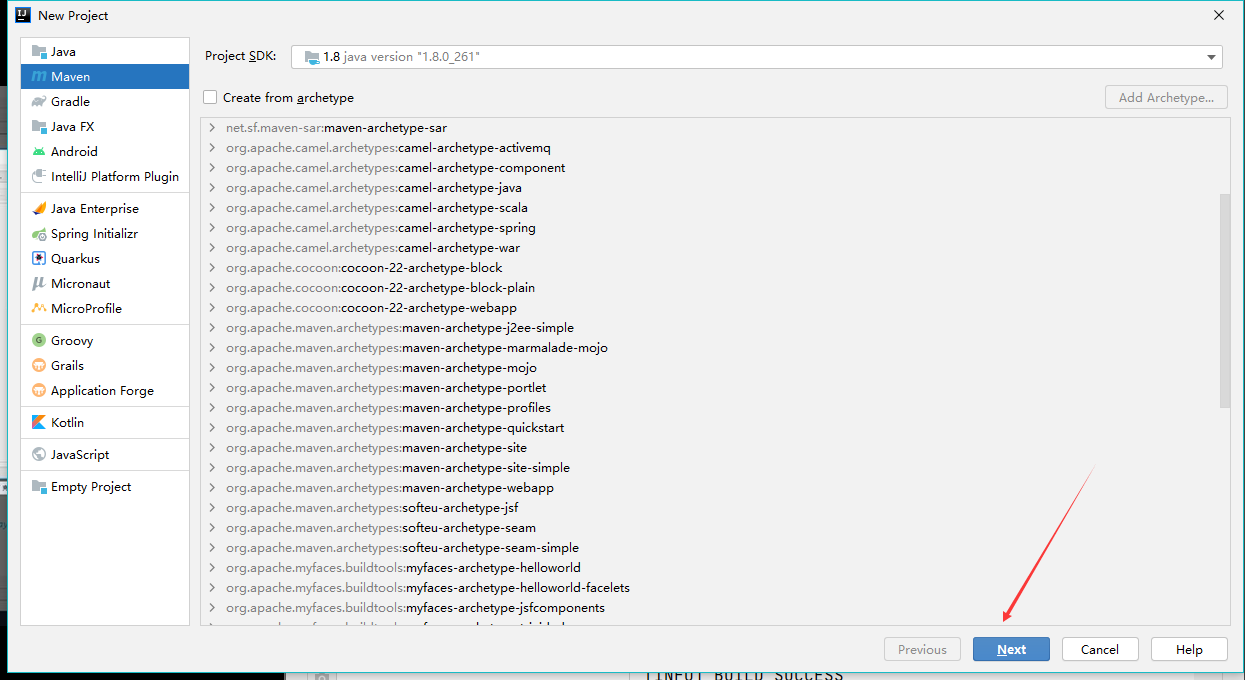Select maven-archetype-portlet row
This screenshot has height=680, width=1245.
click(709, 388)
